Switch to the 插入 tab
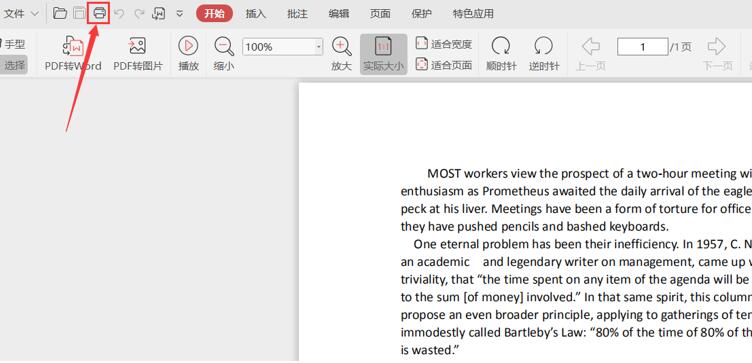 point(256,14)
